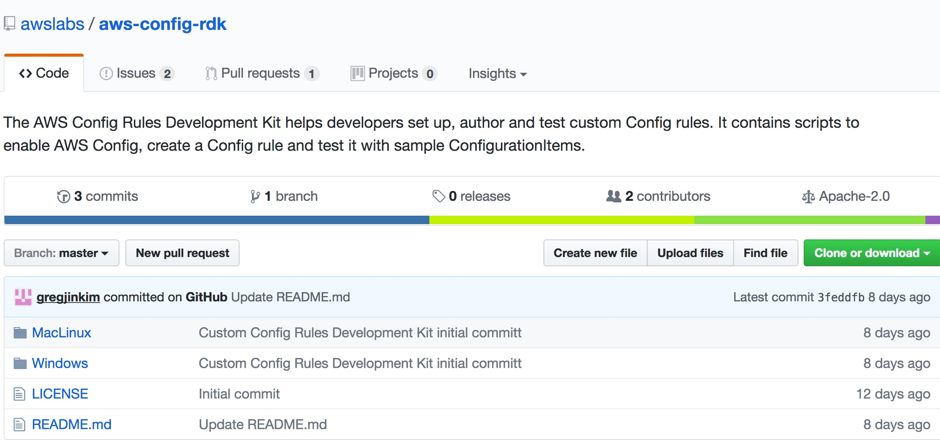Viewport: 940px width, 440px height.
Task: Open the Insights dropdown menu
Action: tap(497, 74)
